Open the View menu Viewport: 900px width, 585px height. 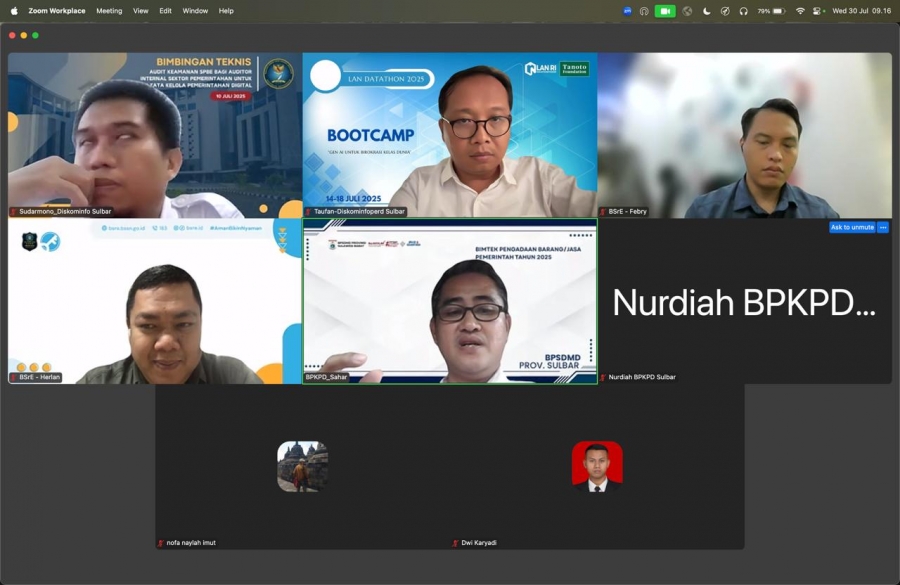point(140,11)
